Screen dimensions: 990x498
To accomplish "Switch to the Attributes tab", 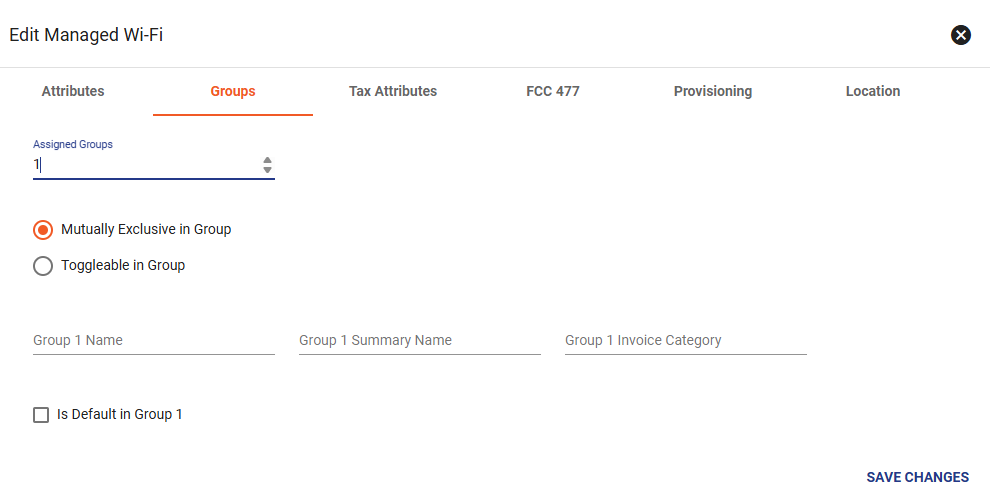I will (x=73, y=91).
